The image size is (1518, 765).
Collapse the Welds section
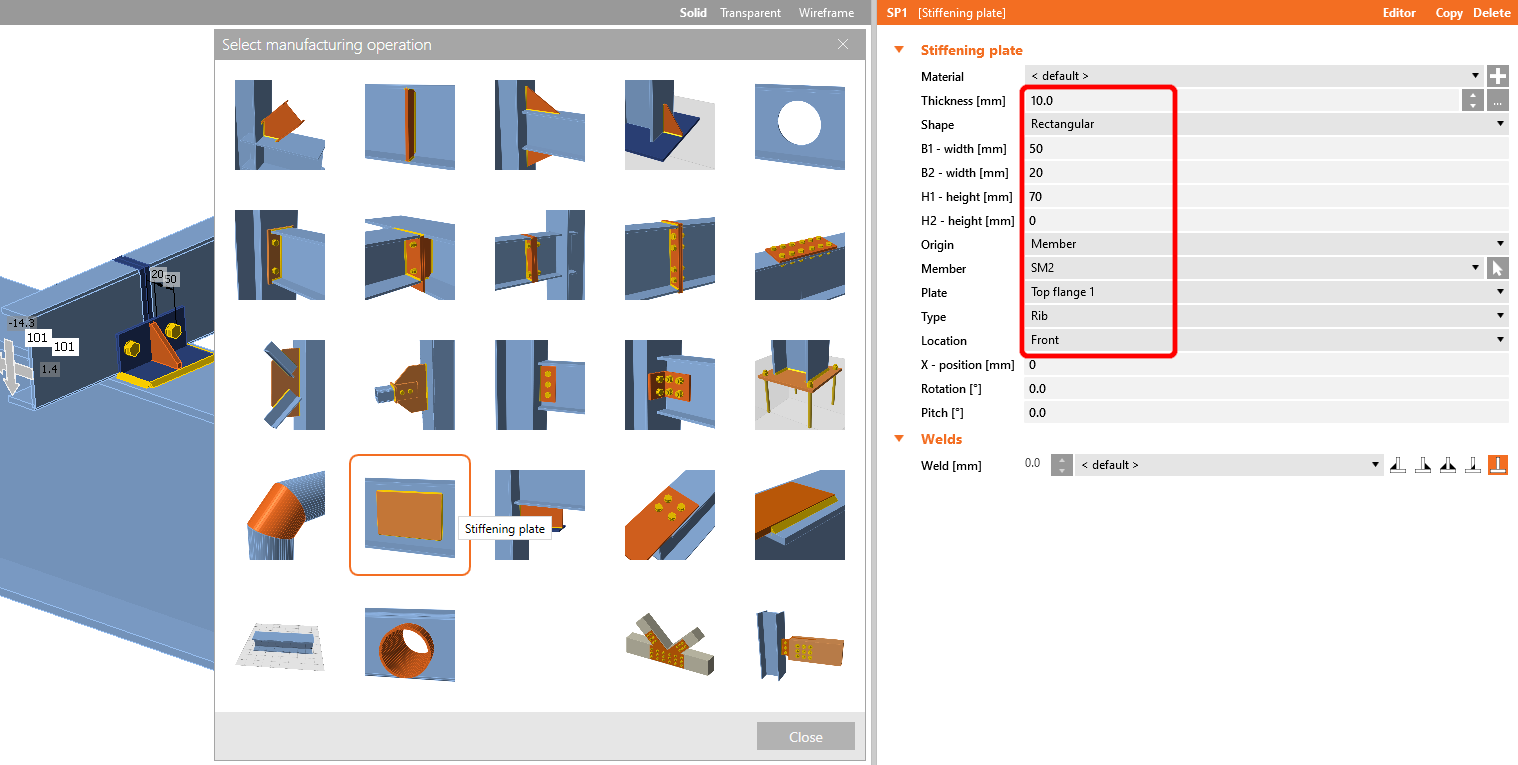899,439
